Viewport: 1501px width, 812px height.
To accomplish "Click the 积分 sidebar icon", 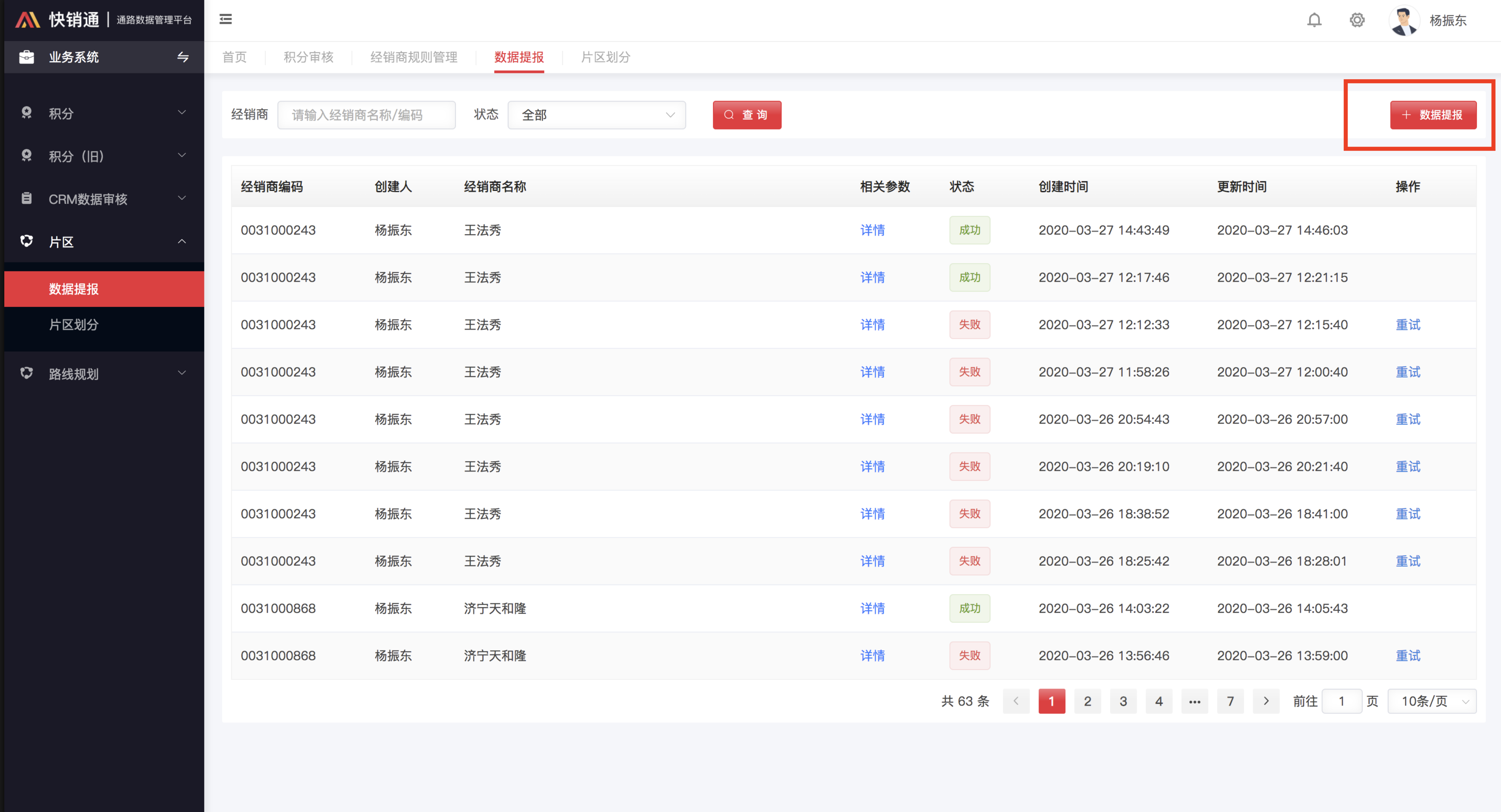I will (x=26, y=112).
